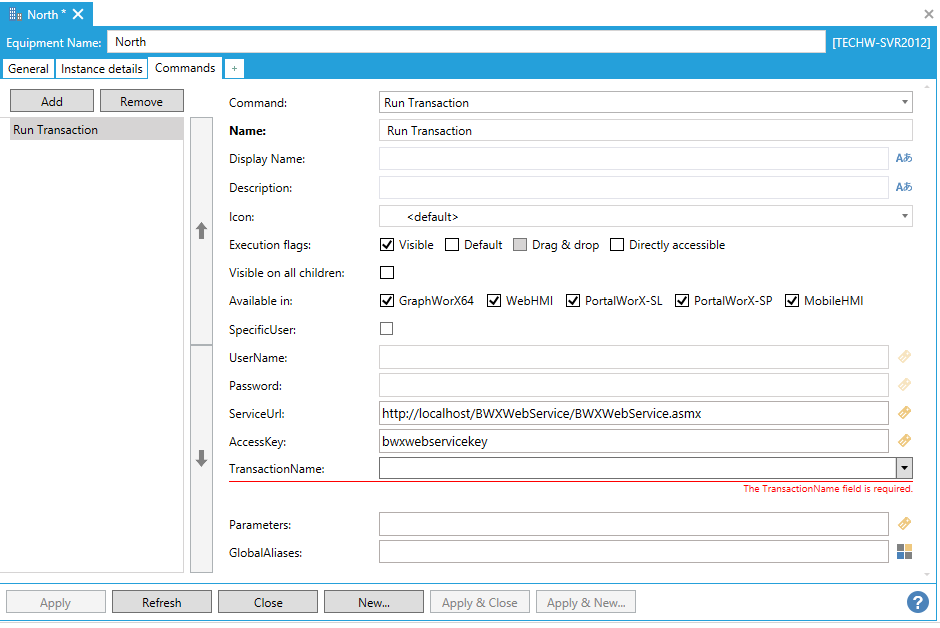Screen dimensions: 940x628
Task: Click the translate icon next to Display Name
Action: 903,159
